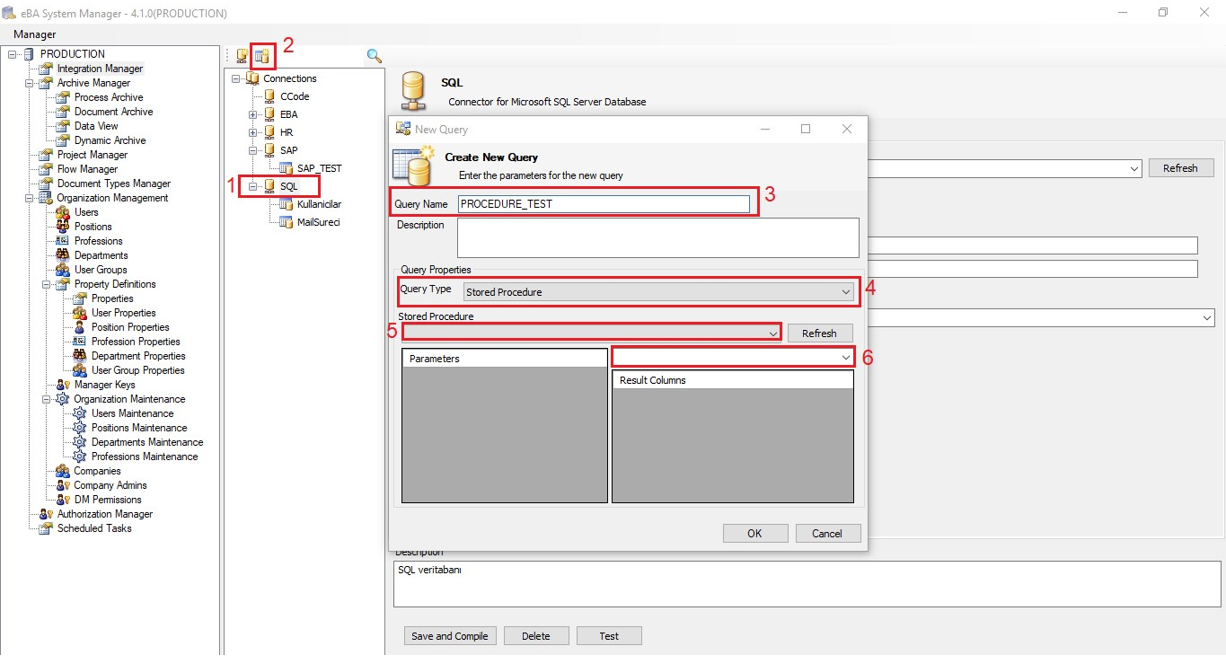Click the MailSureci query icon
The image size is (1226, 657).
click(286, 223)
